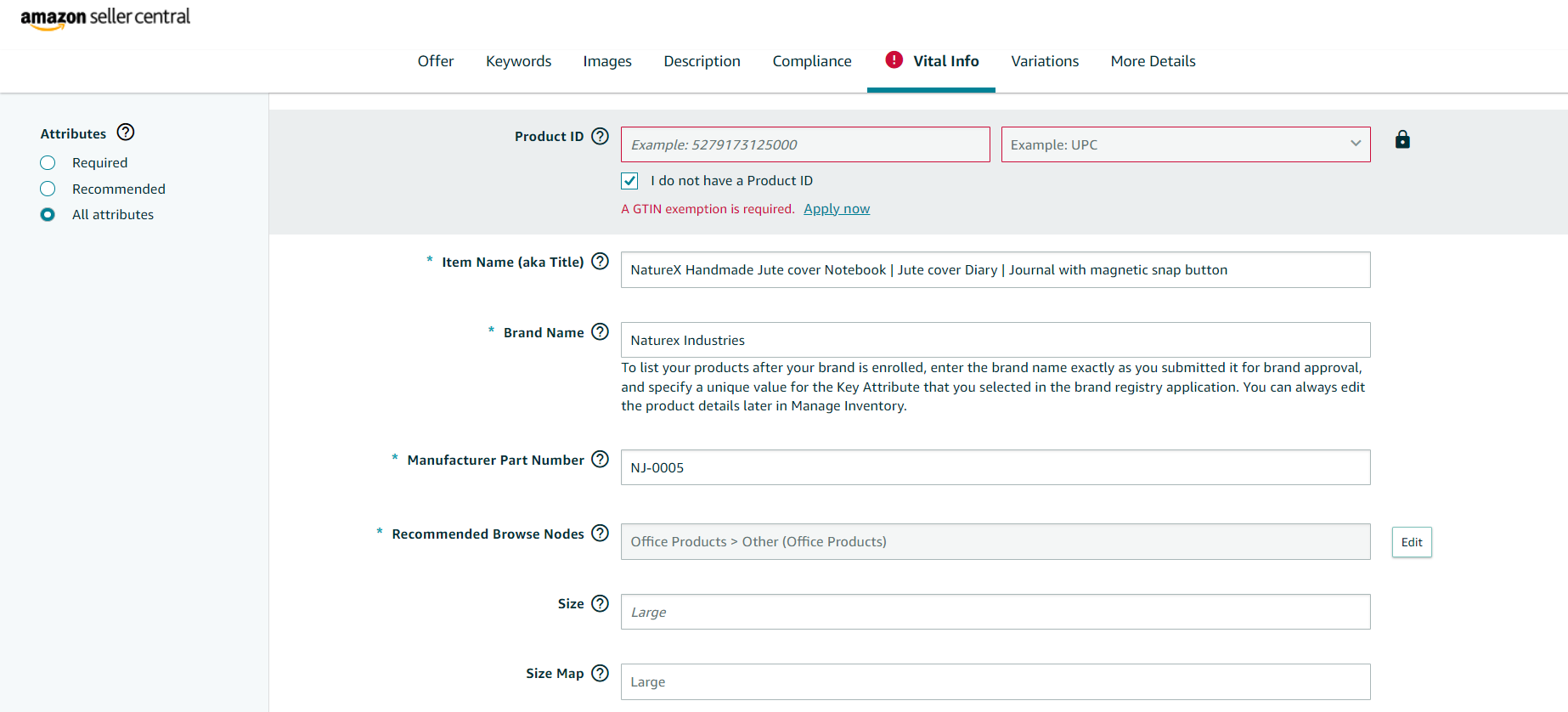The height and width of the screenshot is (712, 1568).
Task: Open help icon next to Attributes
Action: tap(126, 133)
